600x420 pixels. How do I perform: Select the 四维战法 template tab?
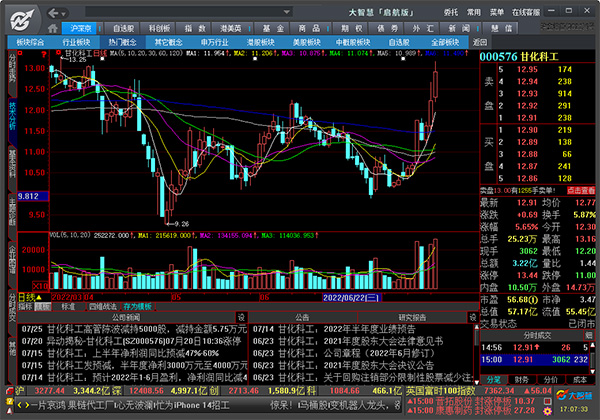click(103, 306)
